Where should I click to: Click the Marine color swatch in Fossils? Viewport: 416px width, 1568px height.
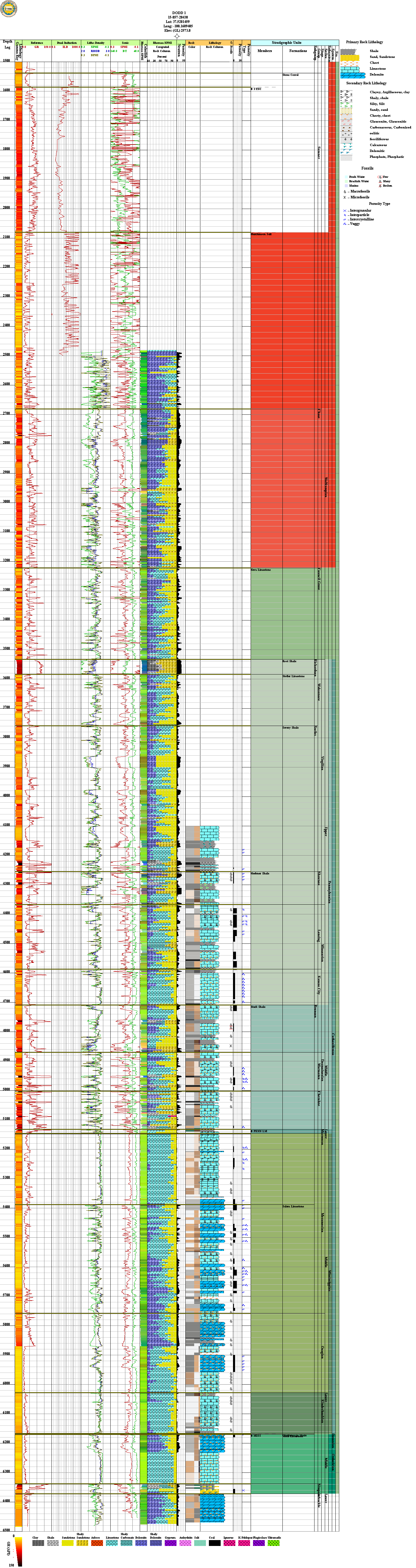[345, 186]
